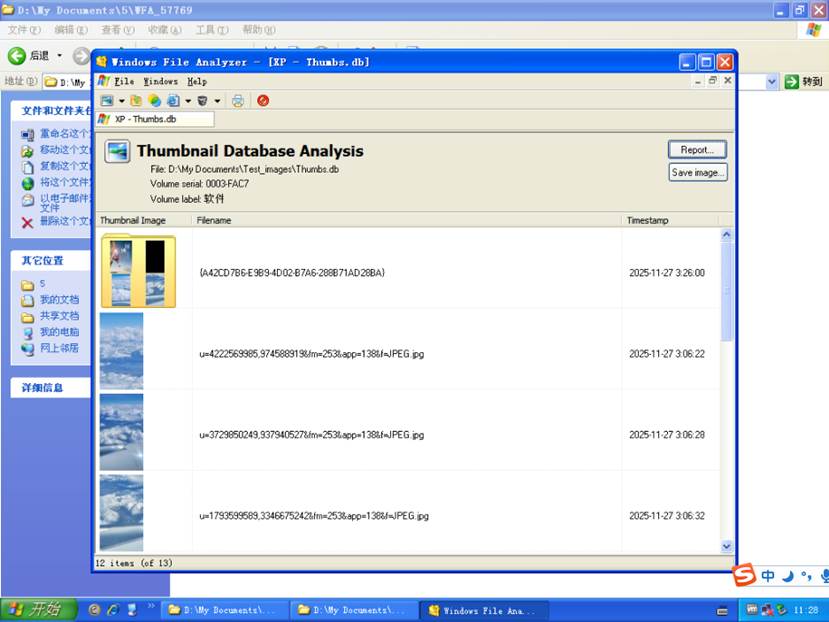Click the vertical scrollbar thumb in the list

point(726,291)
